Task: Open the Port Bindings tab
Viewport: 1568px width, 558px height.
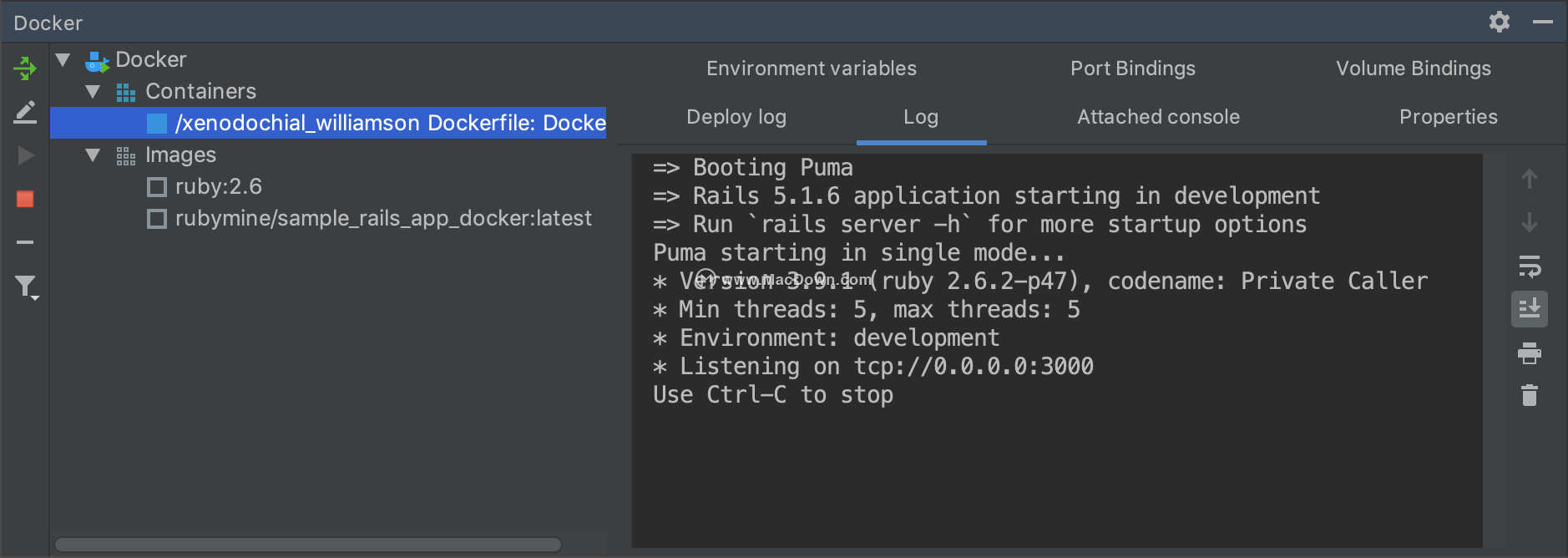Action: [x=1133, y=68]
